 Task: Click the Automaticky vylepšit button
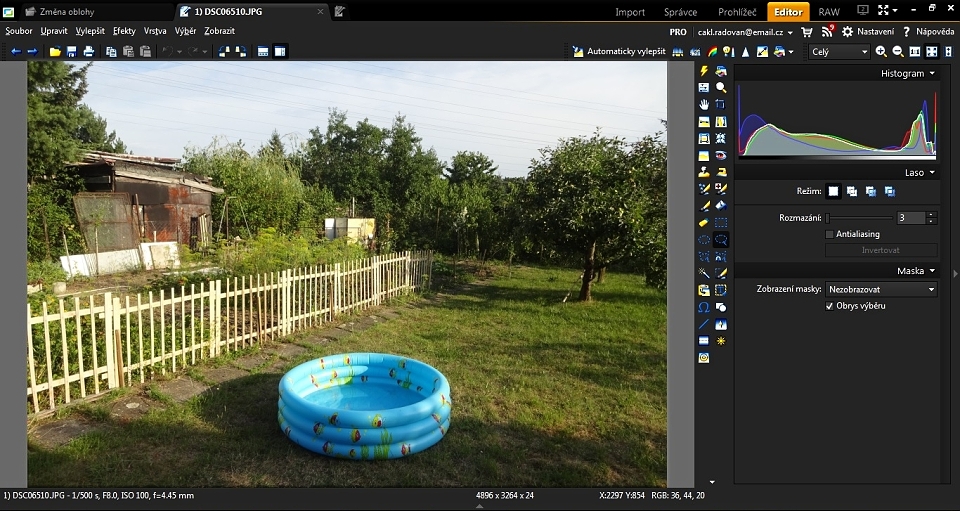click(619, 51)
